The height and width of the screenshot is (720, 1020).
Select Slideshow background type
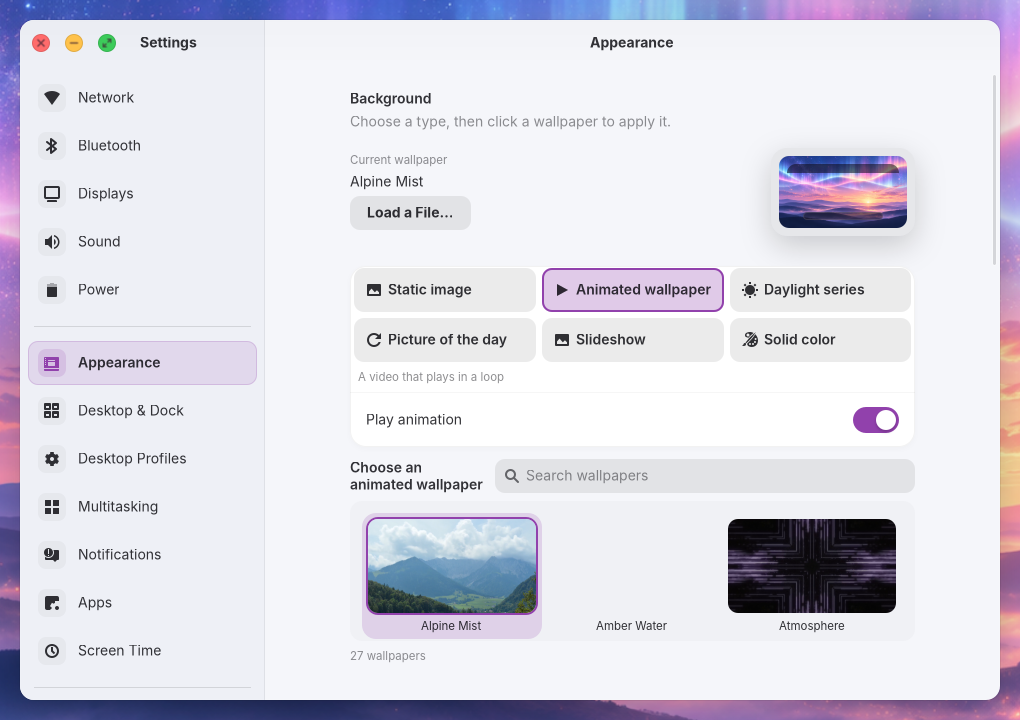coord(633,340)
